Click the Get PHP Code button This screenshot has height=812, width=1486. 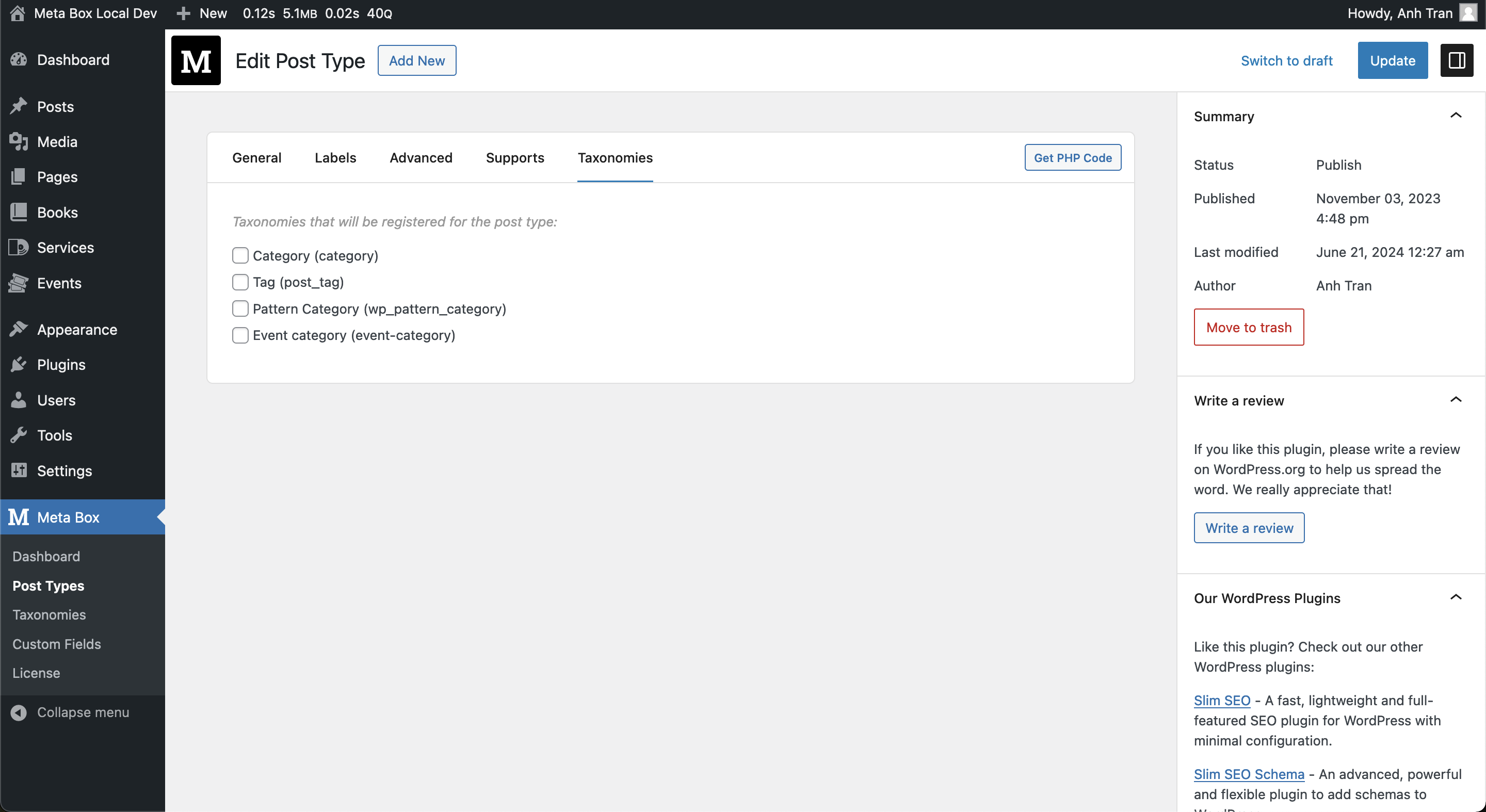click(x=1073, y=157)
